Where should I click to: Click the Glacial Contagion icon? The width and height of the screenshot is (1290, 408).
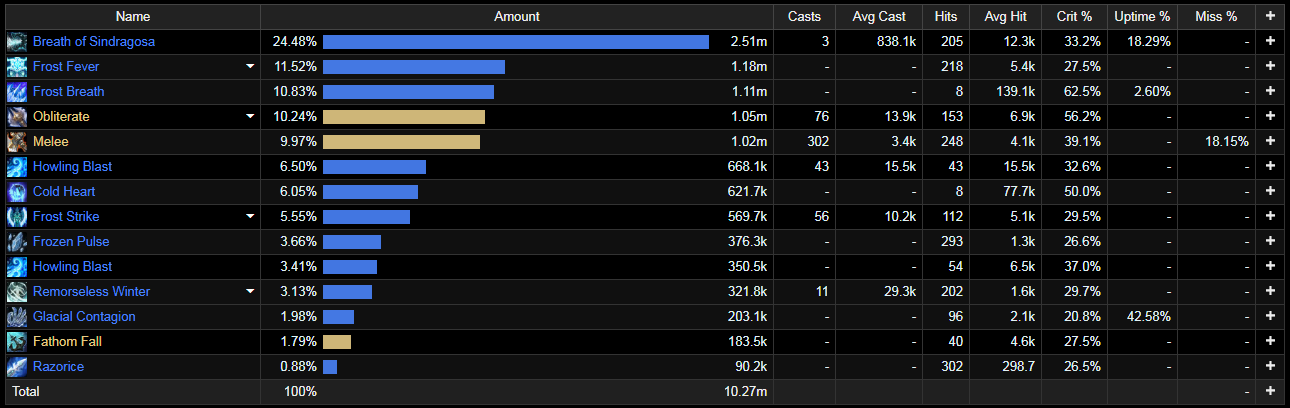point(17,317)
